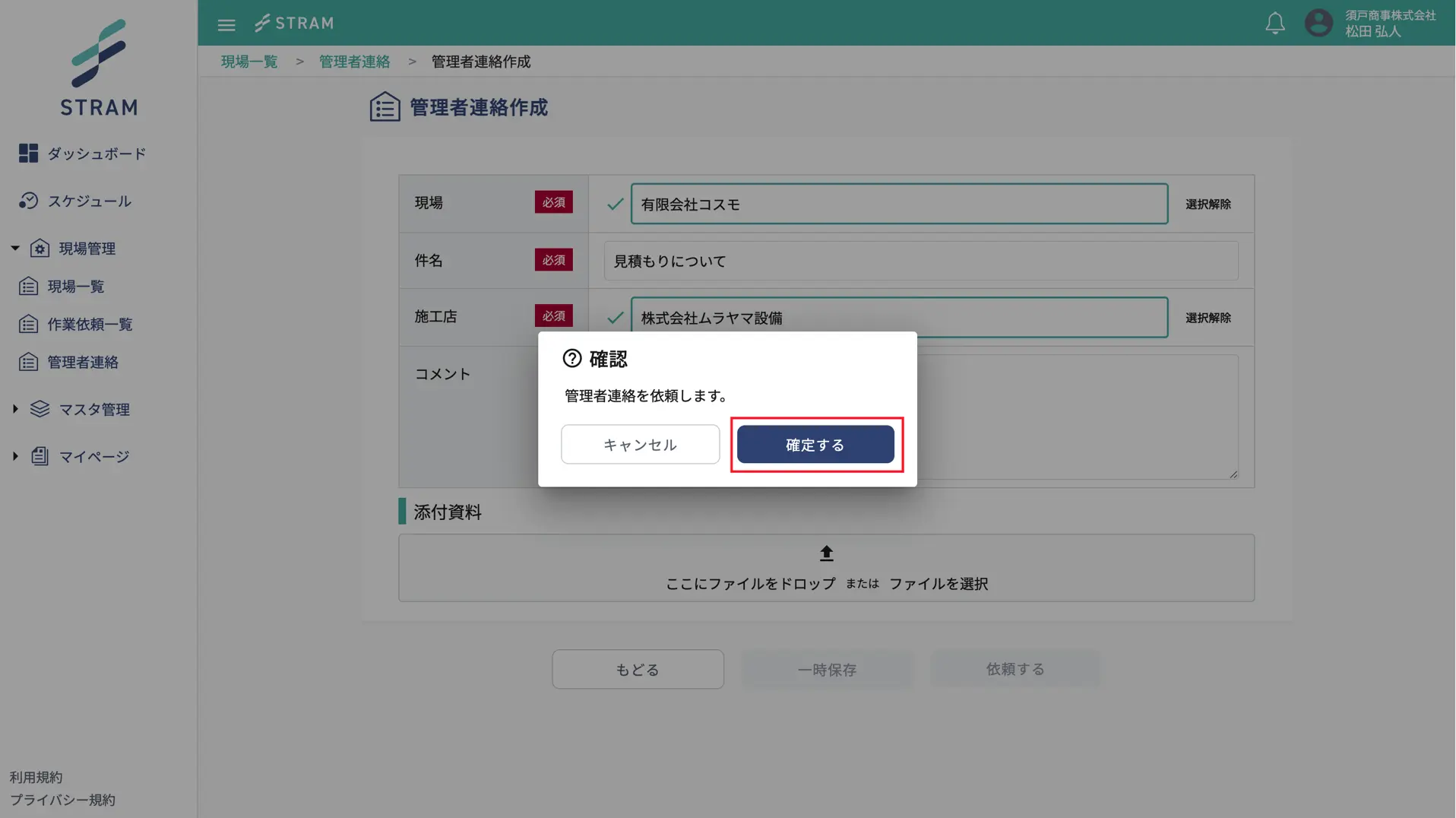The height and width of the screenshot is (818, 1456).
Task: Click 選択解除 next to 有限会社コスモ
Action: point(1208,204)
